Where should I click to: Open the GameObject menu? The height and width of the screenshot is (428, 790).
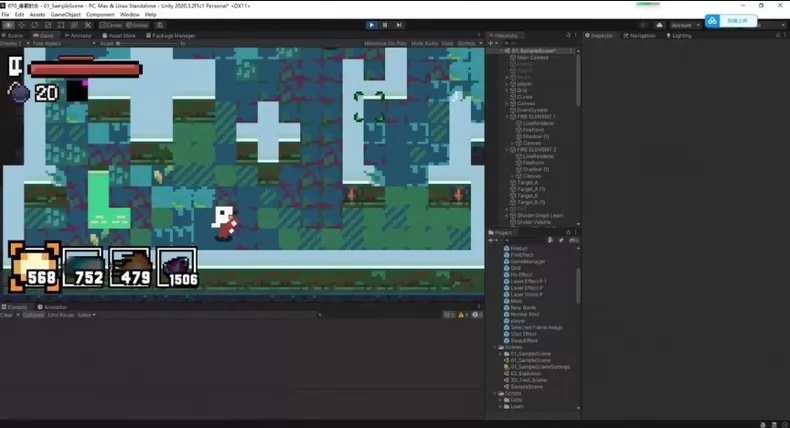point(65,15)
